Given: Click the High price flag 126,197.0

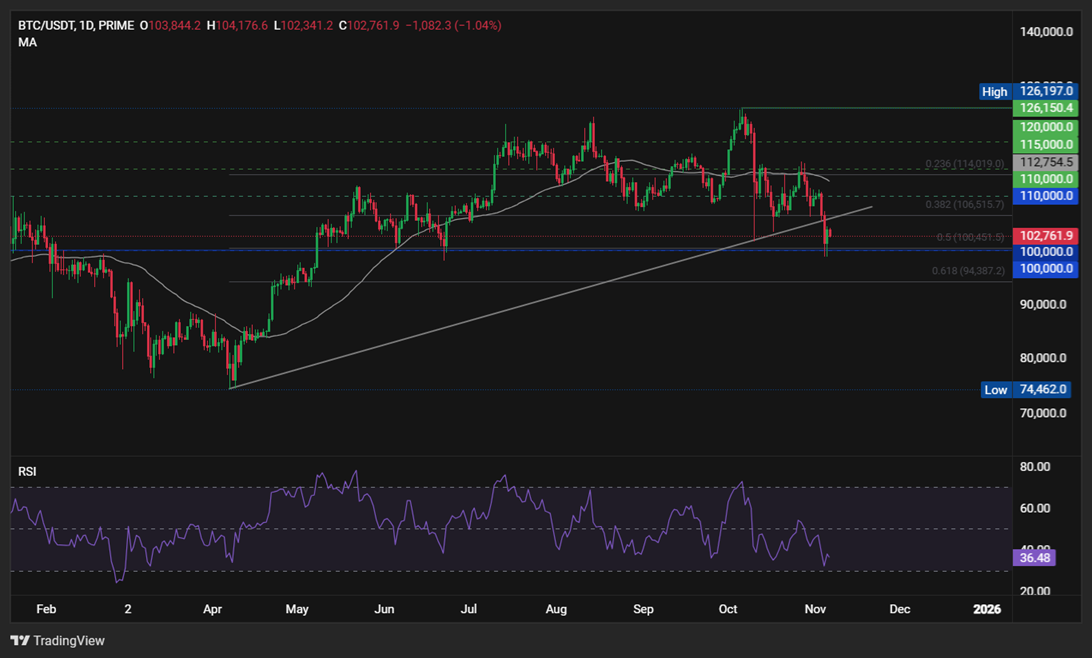Looking at the screenshot, I should 1046,91.
